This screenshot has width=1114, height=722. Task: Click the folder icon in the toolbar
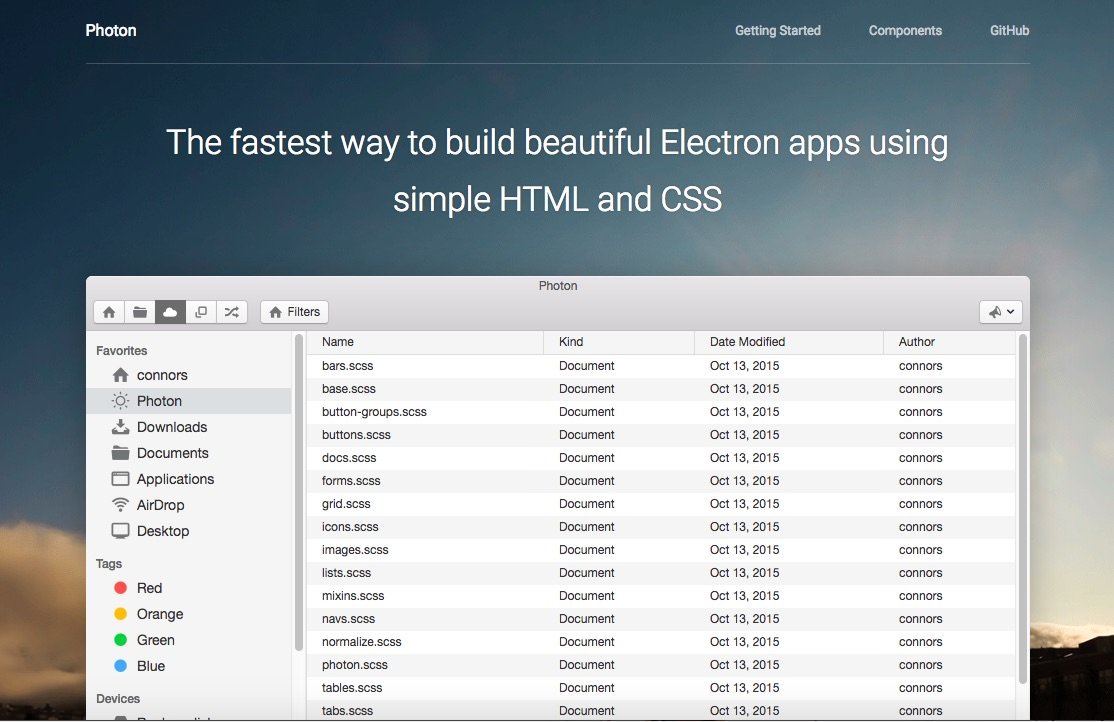(140, 312)
